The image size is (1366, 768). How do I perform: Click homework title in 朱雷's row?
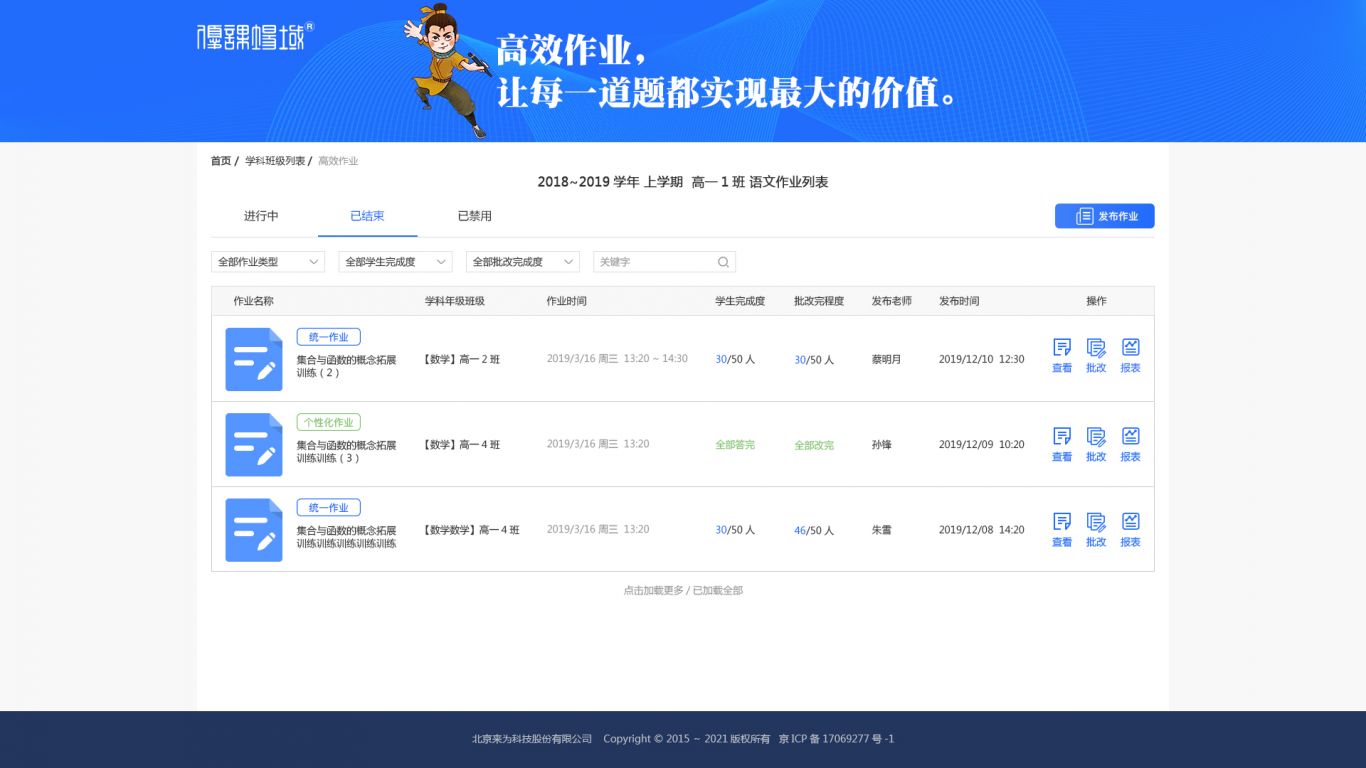pyautogui.click(x=346, y=537)
